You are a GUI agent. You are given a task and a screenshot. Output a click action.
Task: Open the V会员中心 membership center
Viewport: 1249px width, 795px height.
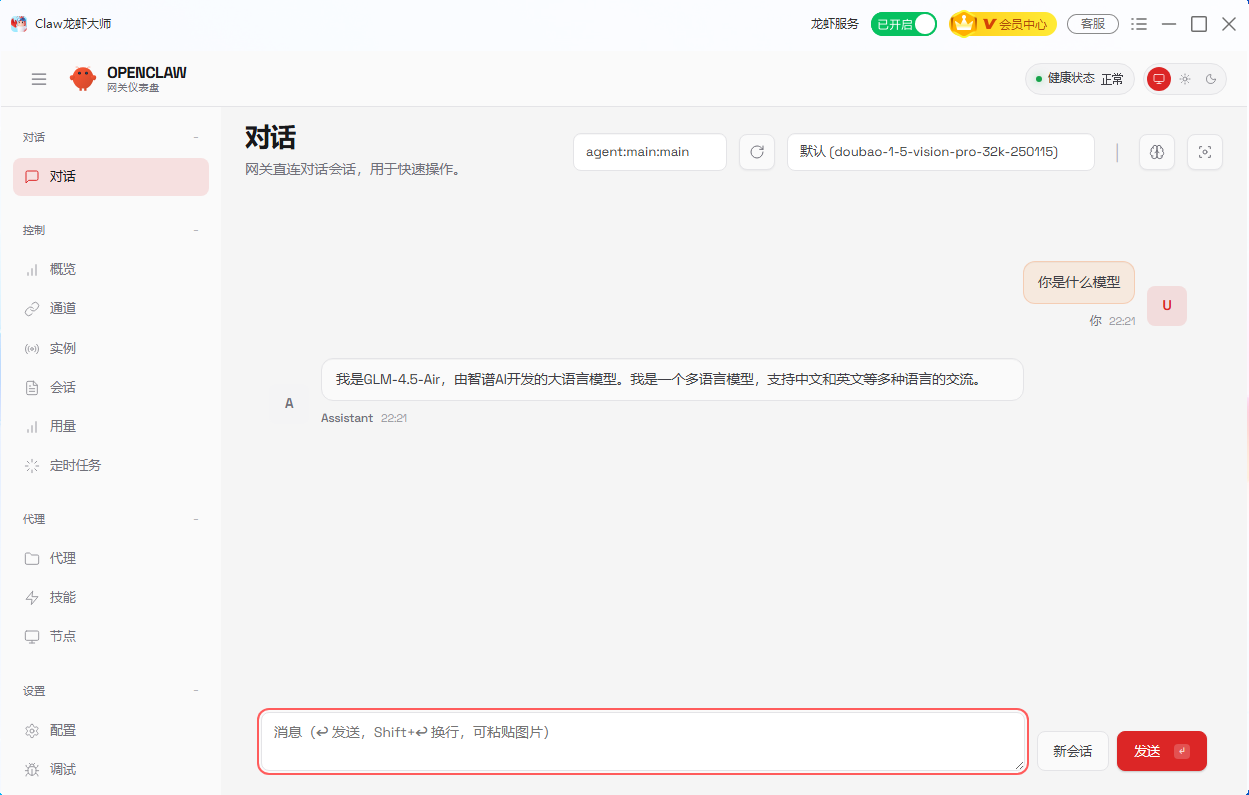click(1002, 23)
